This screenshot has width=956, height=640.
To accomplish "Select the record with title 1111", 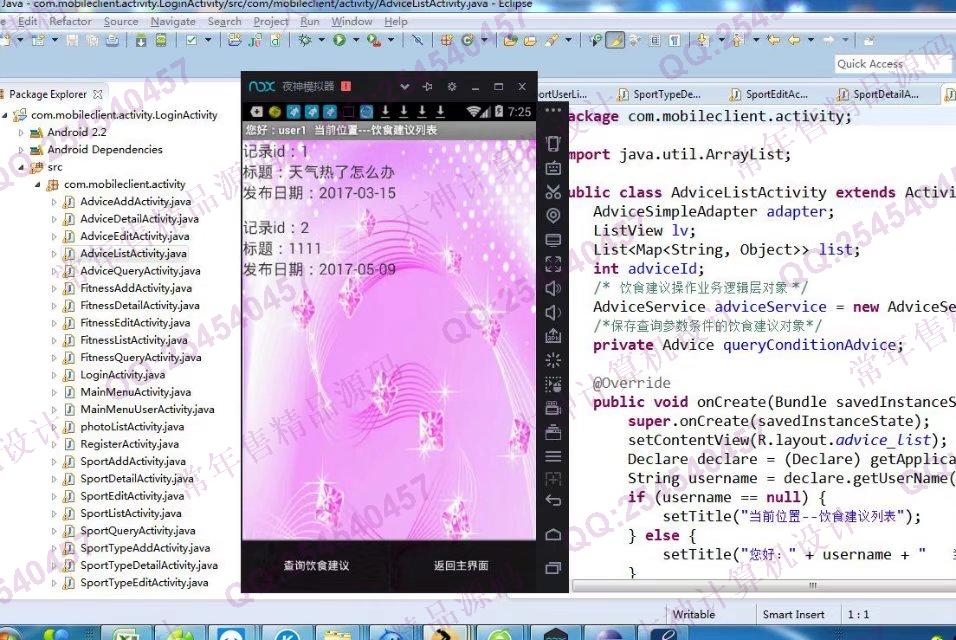I will tap(389, 249).
